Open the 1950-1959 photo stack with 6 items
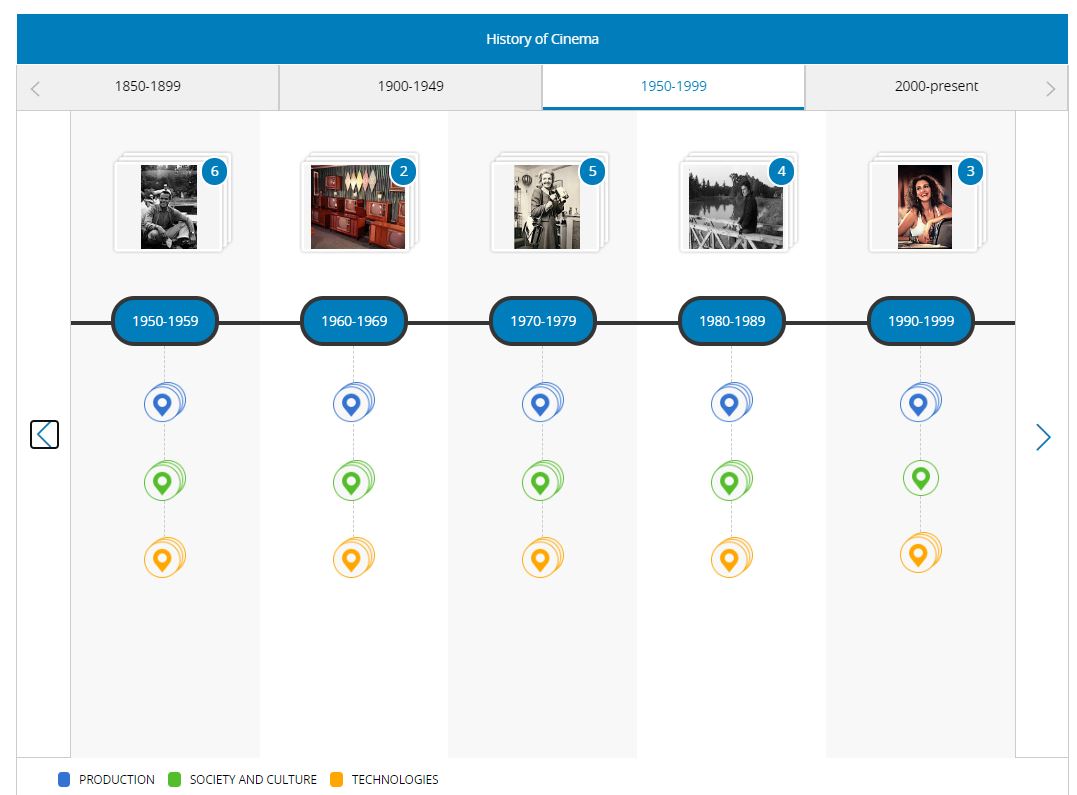This screenshot has height=795, width=1077. pos(172,203)
